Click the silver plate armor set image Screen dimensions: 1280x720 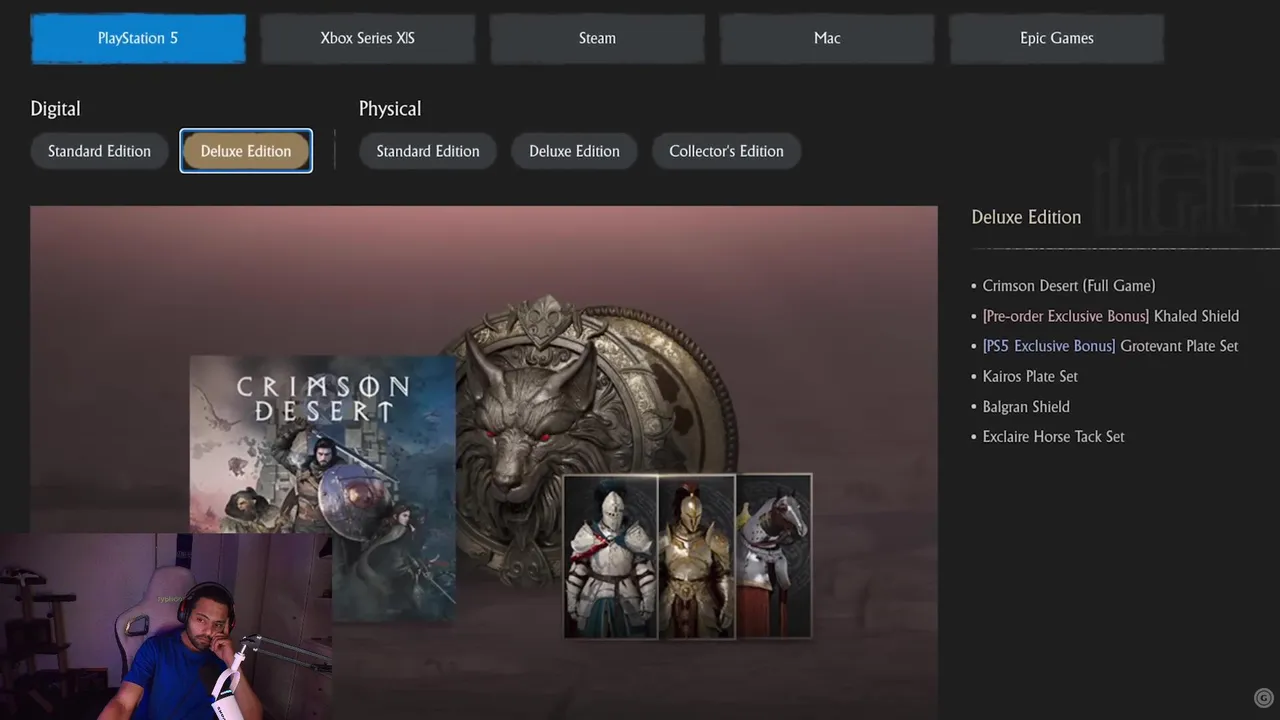[x=611, y=556]
